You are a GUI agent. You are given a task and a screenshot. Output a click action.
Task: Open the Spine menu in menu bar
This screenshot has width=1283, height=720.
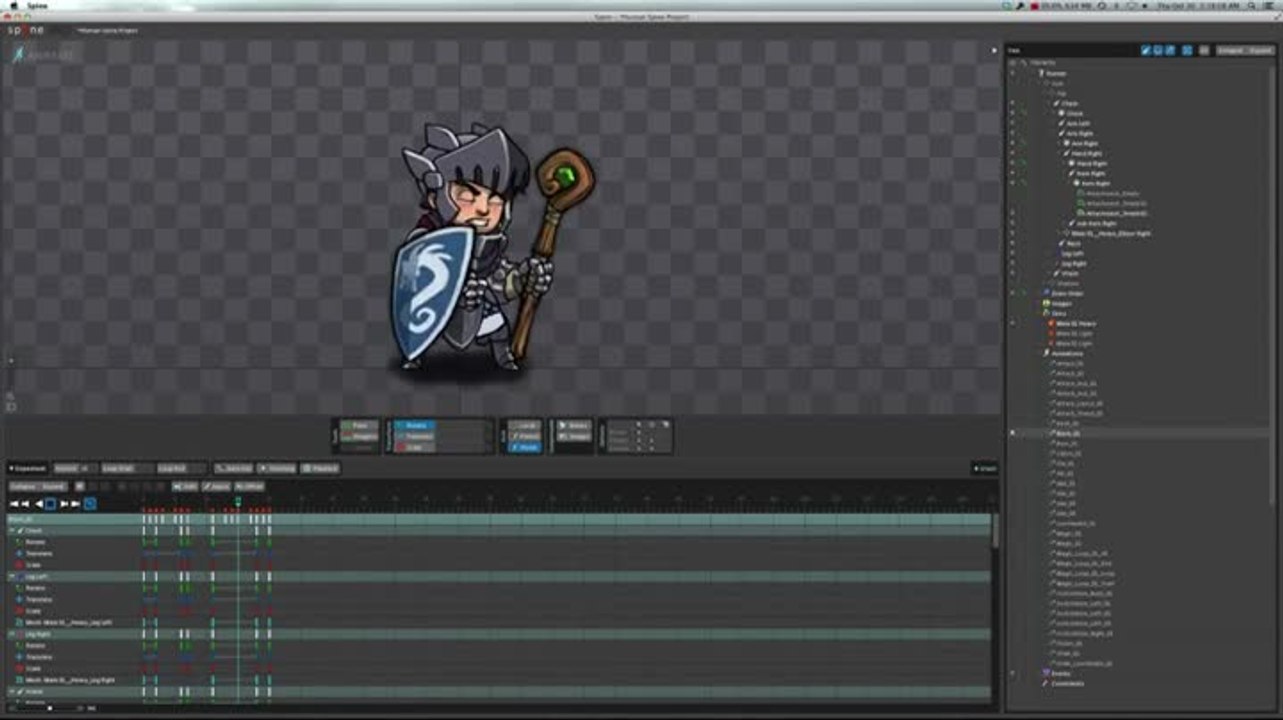pyautogui.click(x=37, y=5)
